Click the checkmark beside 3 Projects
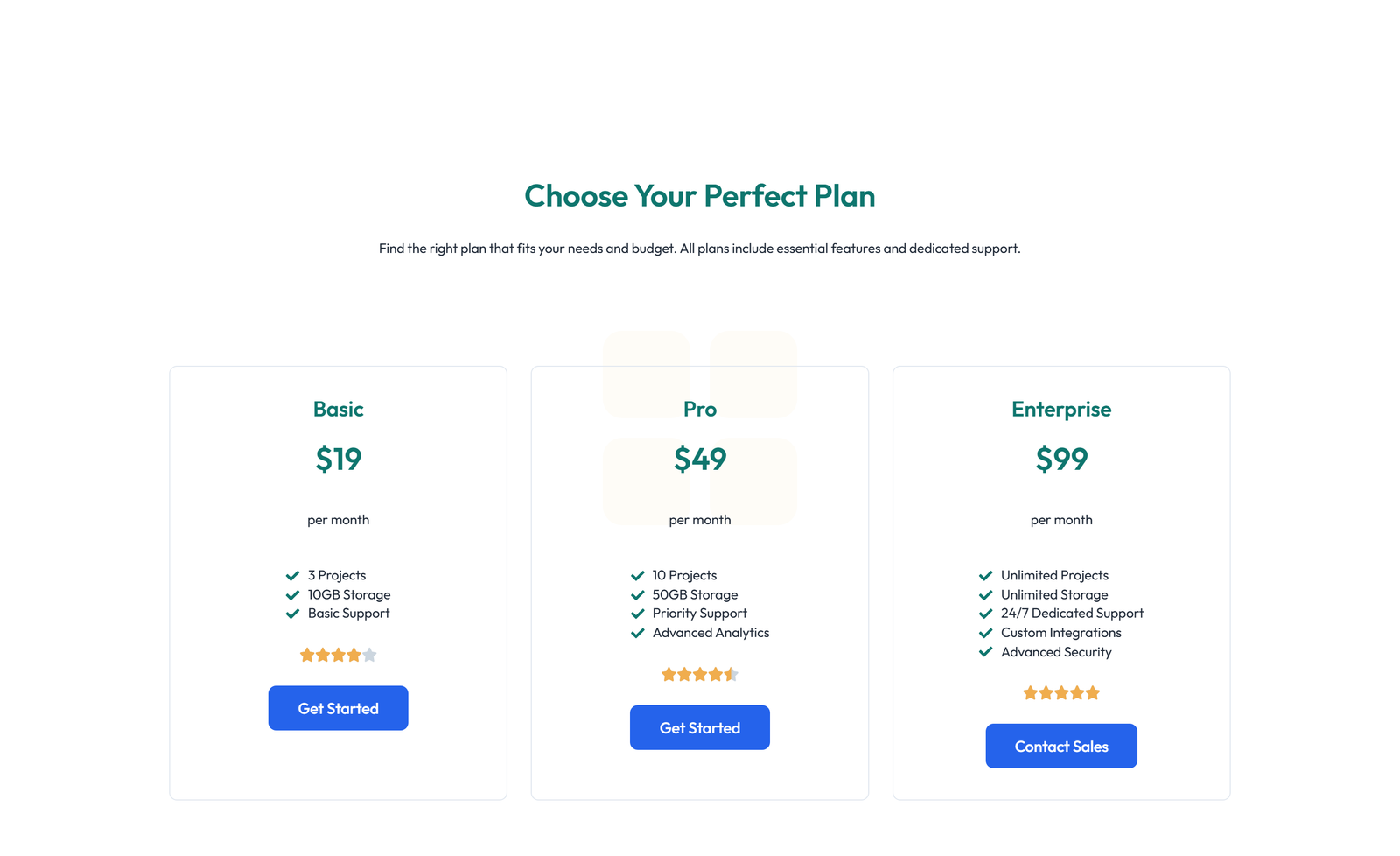 pos(291,575)
